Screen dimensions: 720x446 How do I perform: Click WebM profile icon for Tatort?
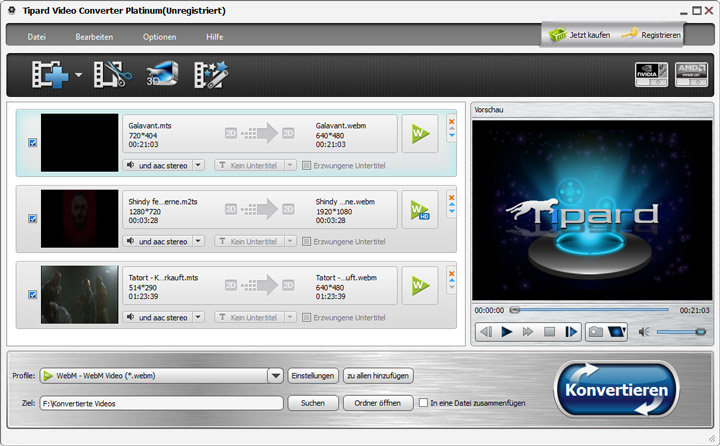(420, 286)
